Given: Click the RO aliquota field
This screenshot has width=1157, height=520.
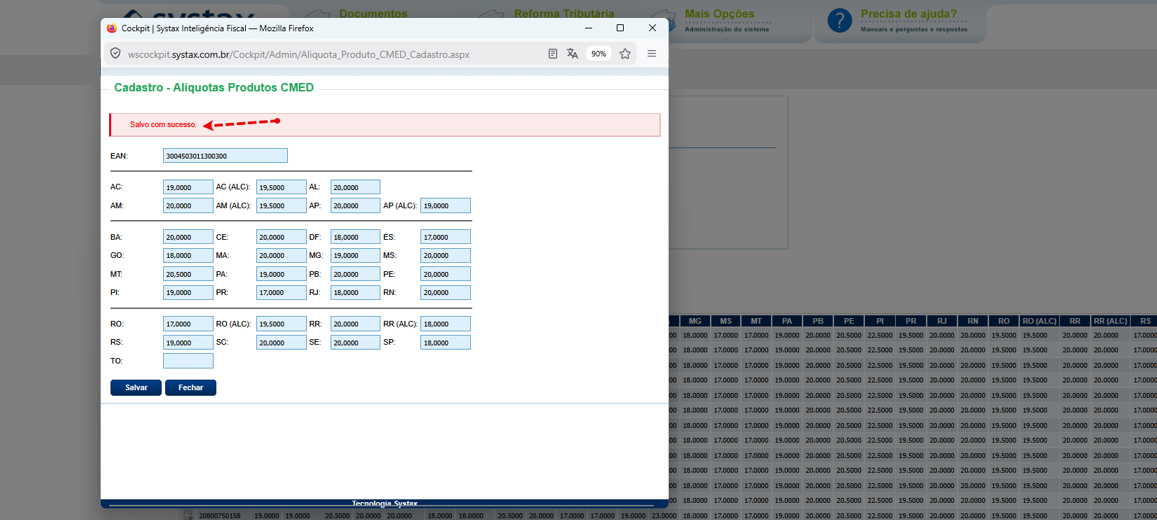Looking at the screenshot, I should point(188,324).
